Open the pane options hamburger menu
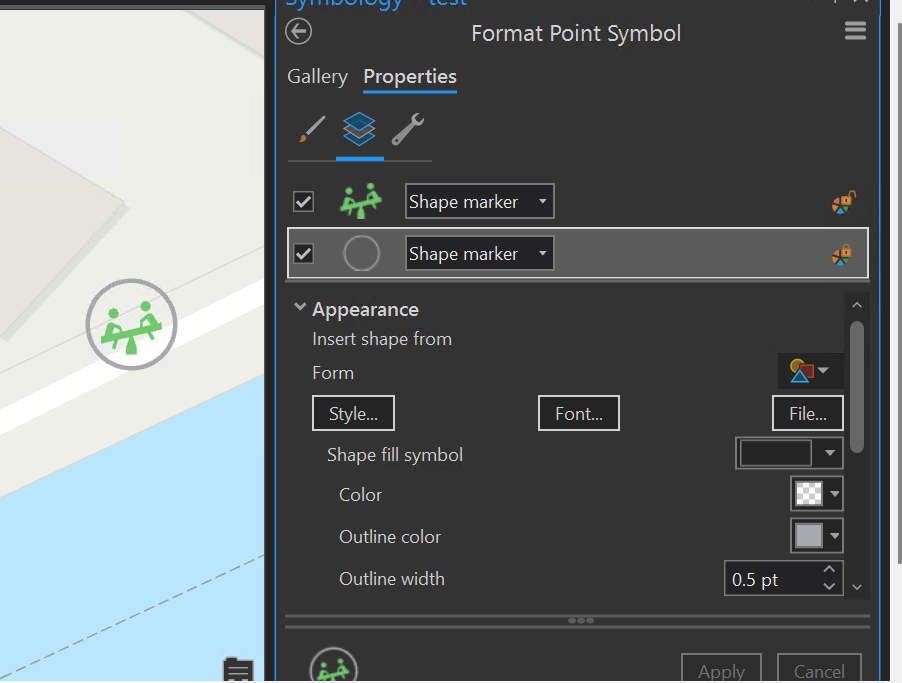The width and height of the screenshot is (902, 683). click(855, 30)
